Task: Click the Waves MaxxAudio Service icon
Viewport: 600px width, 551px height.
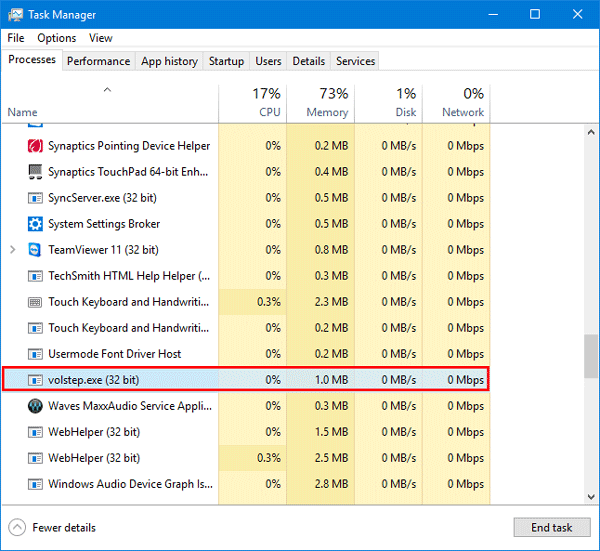Action: coord(35,406)
